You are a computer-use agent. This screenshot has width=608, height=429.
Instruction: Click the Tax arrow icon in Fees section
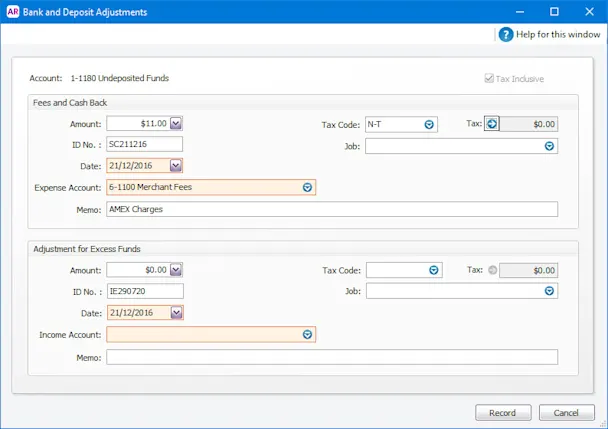[x=492, y=124]
